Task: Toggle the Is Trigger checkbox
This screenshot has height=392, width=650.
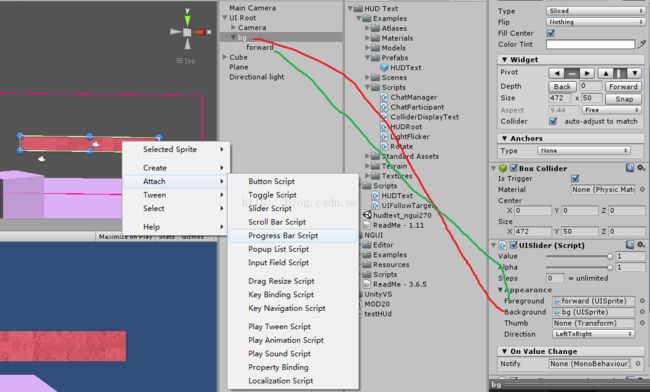Action: pyautogui.click(x=575, y=179)
